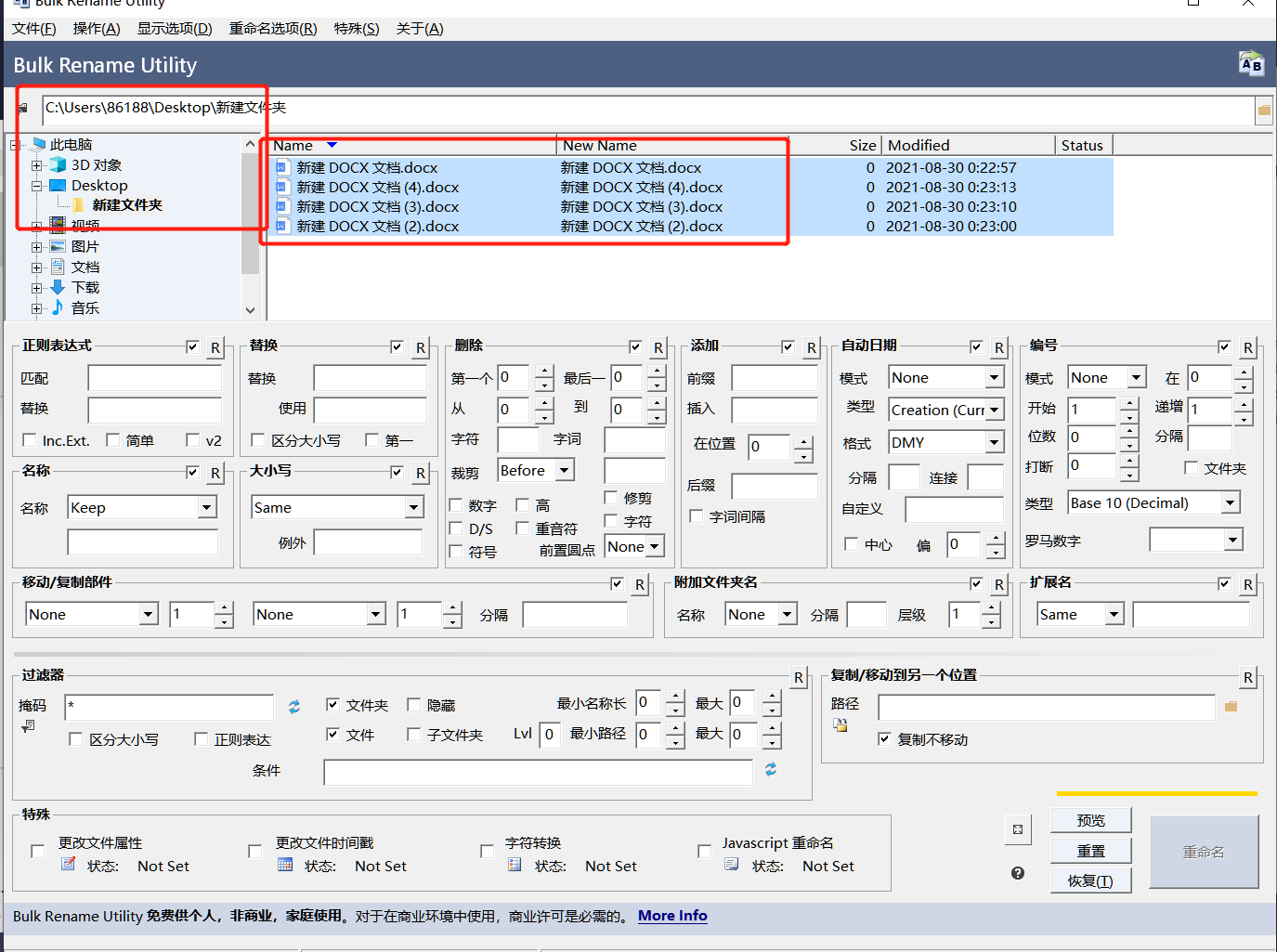Screen dimensions: 1277x952
Task: Click folder tree vertical scrollbar thumb
Action: pos(250,215)
